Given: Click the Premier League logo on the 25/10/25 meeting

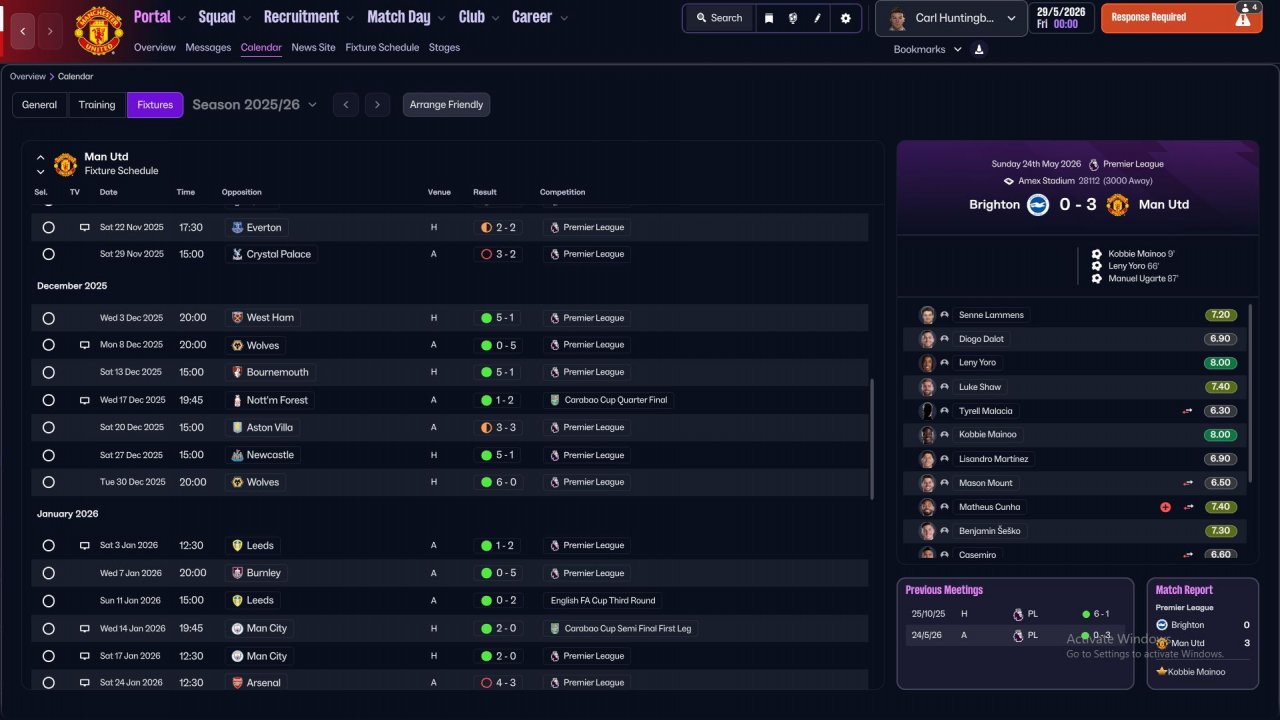Looking at the screenshot, I should pyautogui.click(x=1018, y=614).
